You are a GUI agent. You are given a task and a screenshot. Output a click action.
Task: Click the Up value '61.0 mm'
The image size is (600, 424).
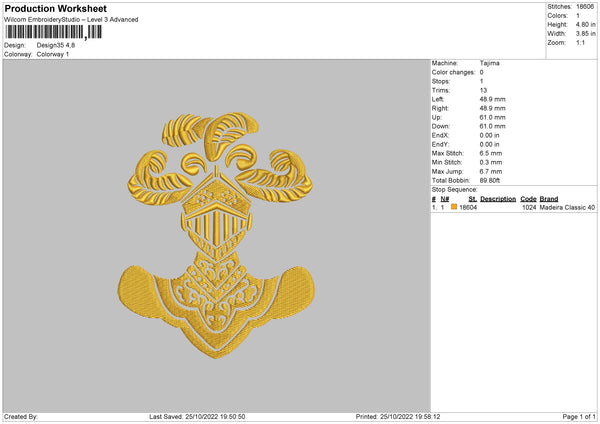492,117
